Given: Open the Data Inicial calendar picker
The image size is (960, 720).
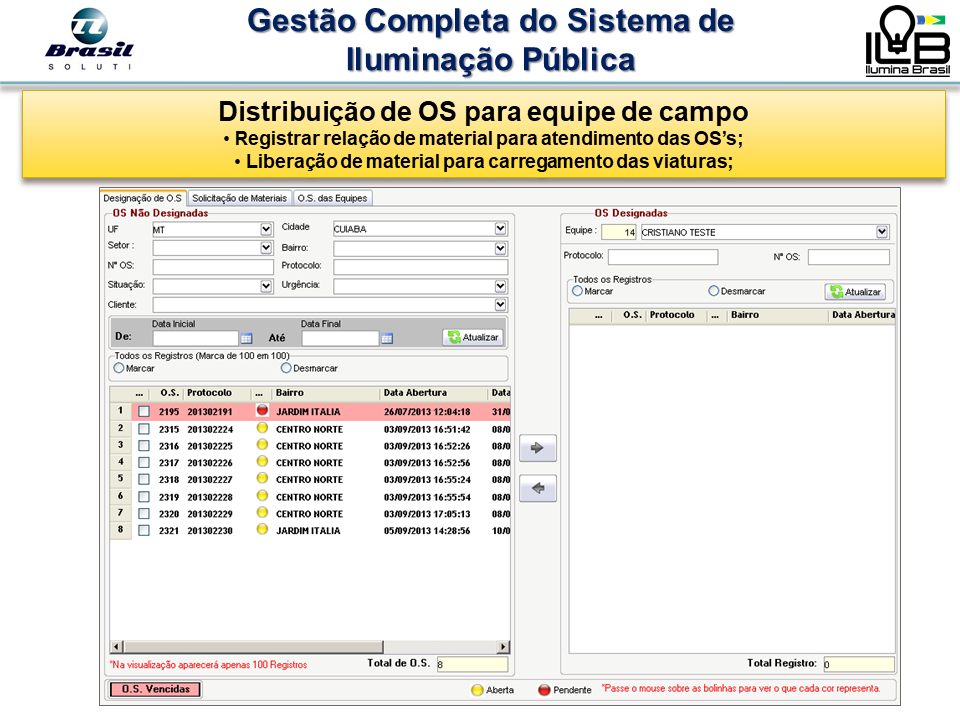Looking at the screenshot, I should (246, 338).
